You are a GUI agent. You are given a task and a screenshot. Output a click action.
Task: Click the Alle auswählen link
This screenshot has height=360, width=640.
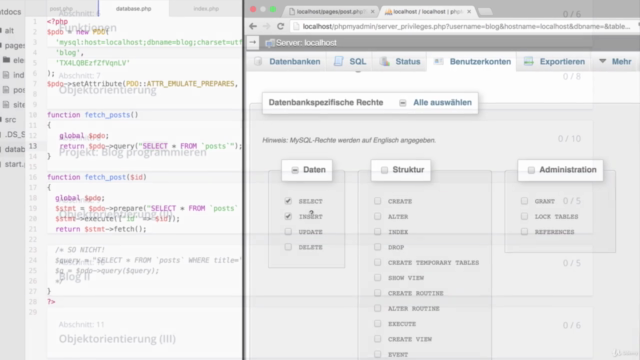[442, 102]
